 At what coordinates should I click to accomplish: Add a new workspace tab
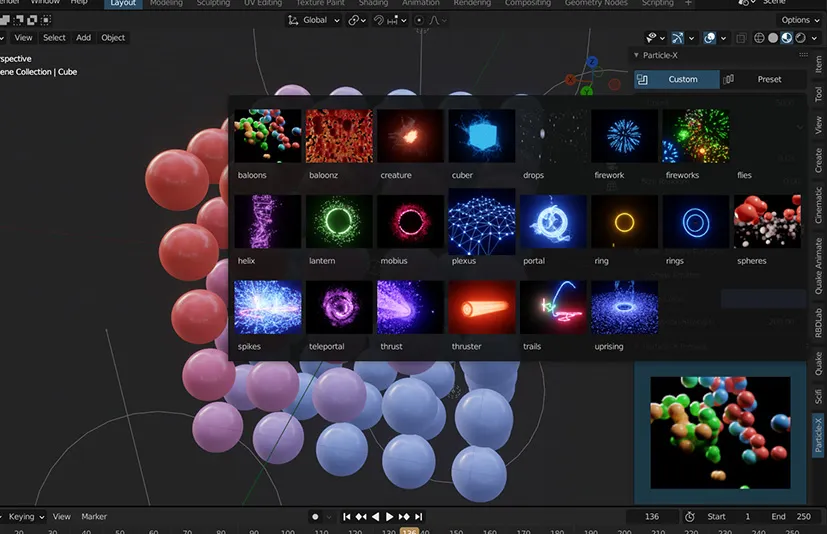pyautogui.click(x=688, y=3)
